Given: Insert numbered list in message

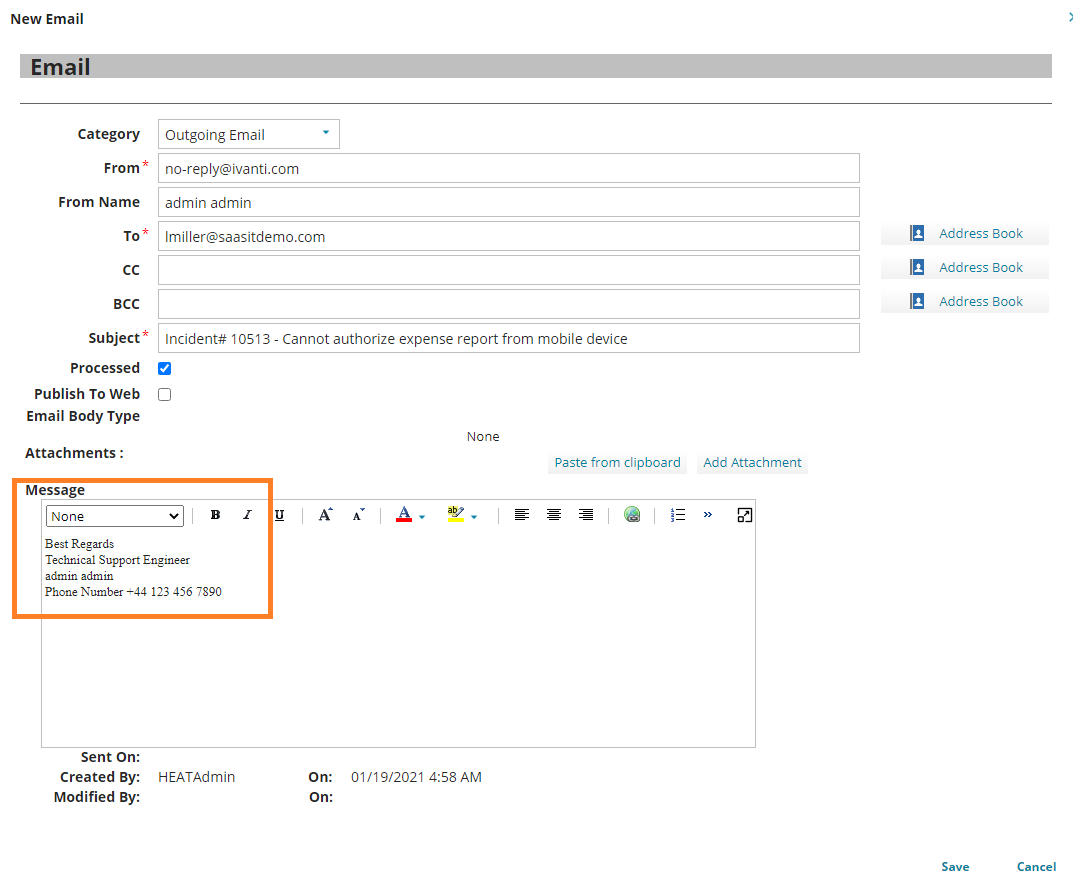Looking at the screenshot, I should pos(678,515).
